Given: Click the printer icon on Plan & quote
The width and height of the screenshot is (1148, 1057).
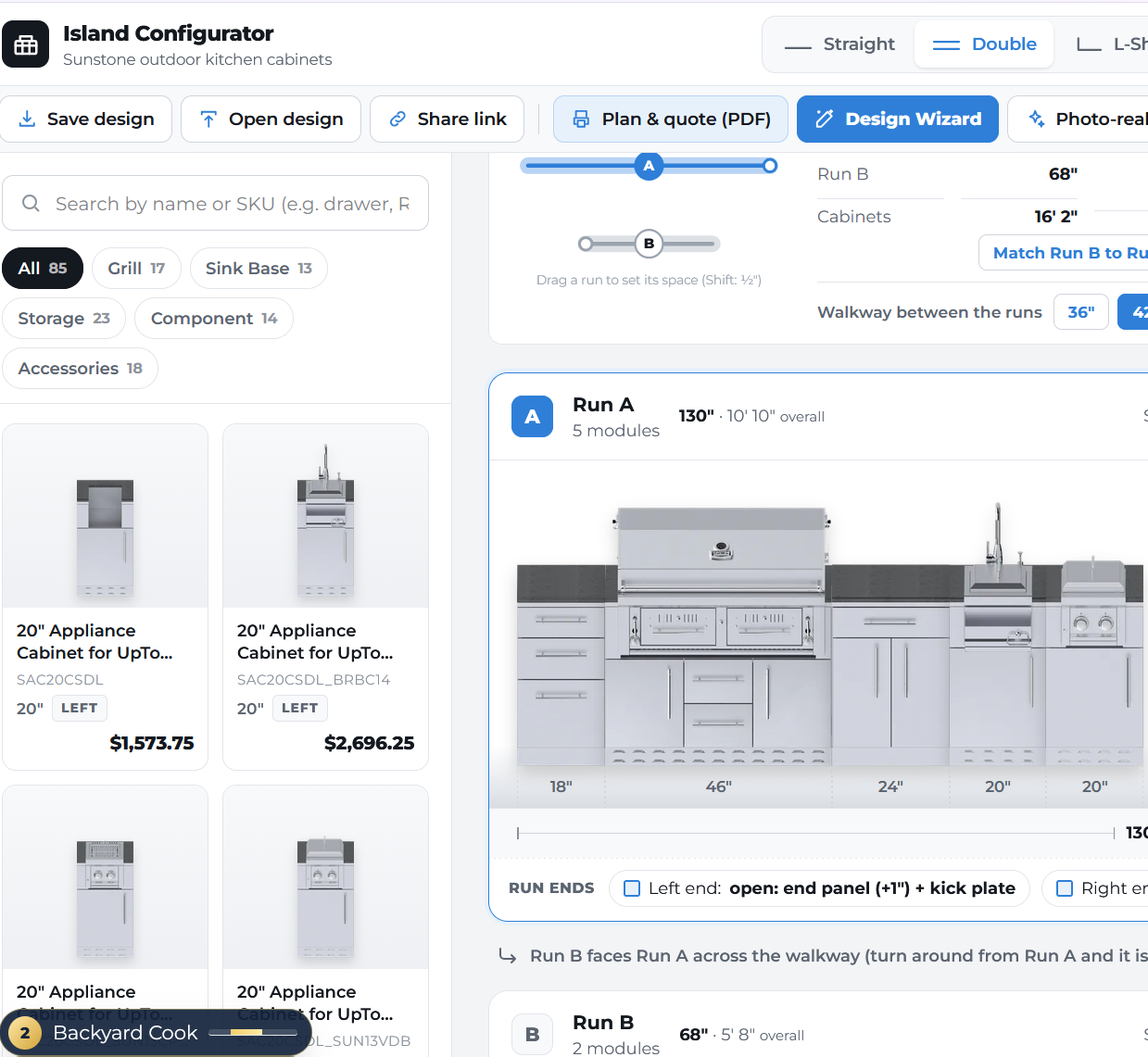Looking at the screenshot, I should coord(581,119).
